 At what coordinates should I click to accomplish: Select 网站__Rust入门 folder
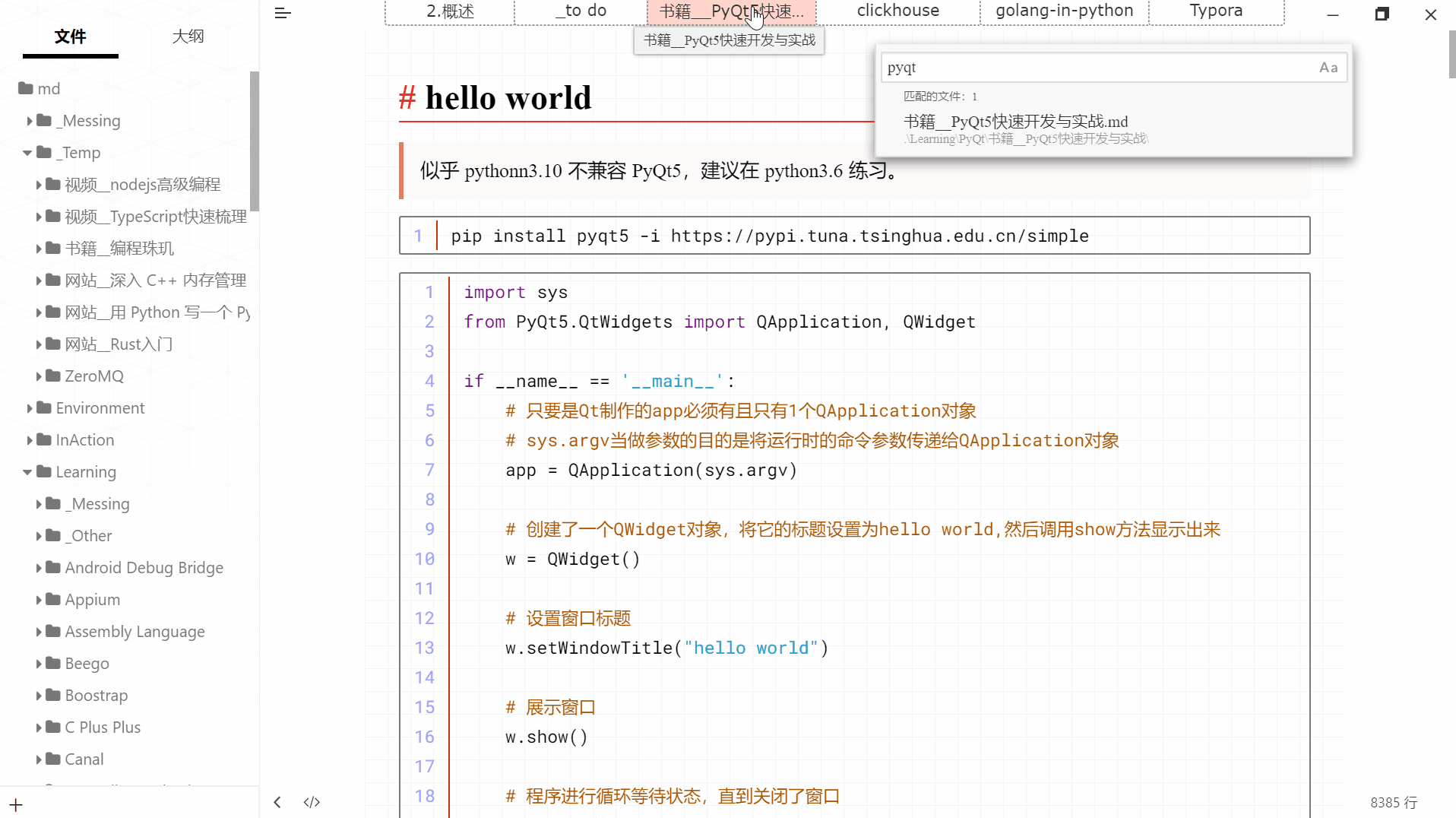point(119,344)
